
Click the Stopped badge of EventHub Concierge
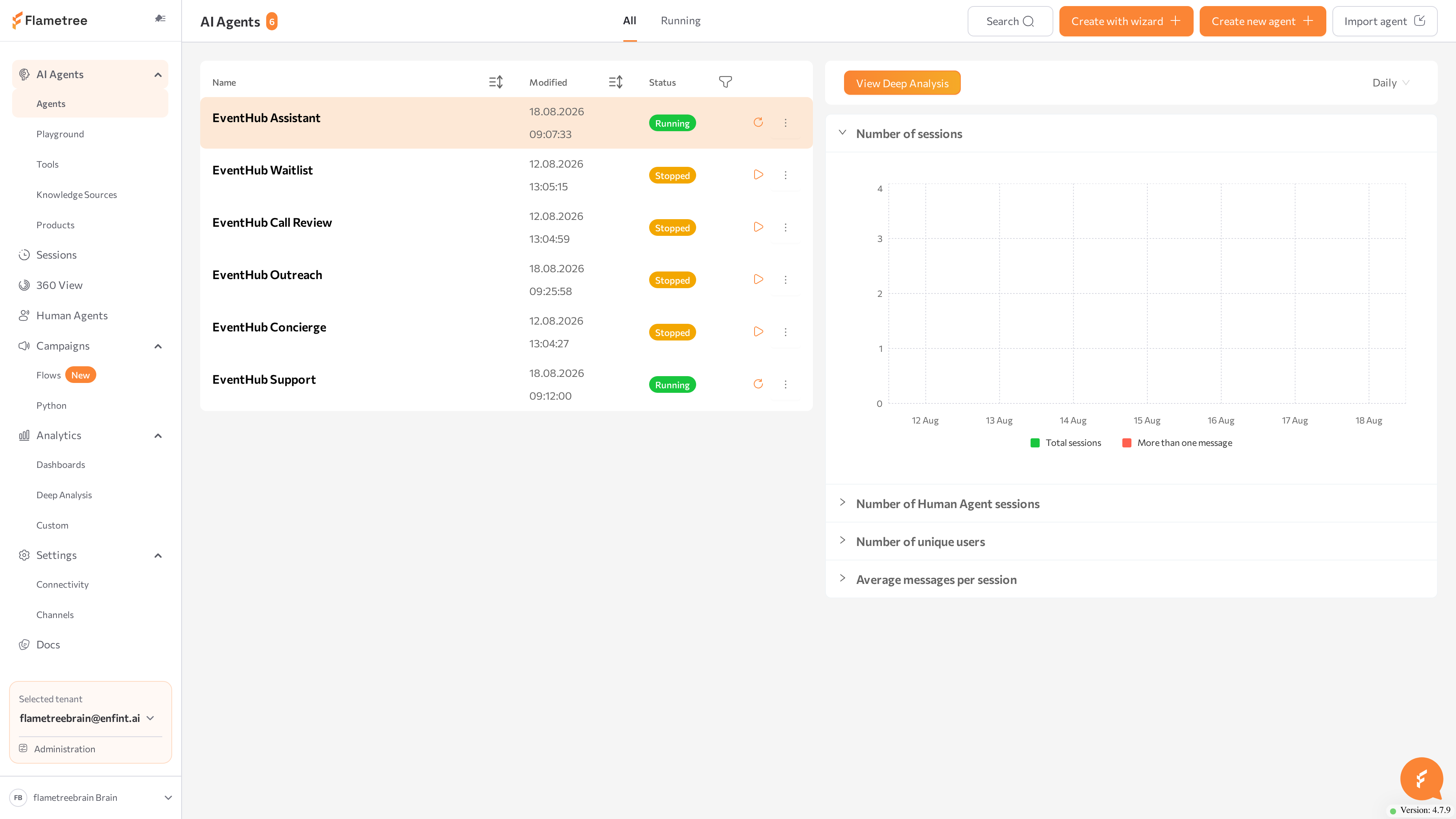672,333
